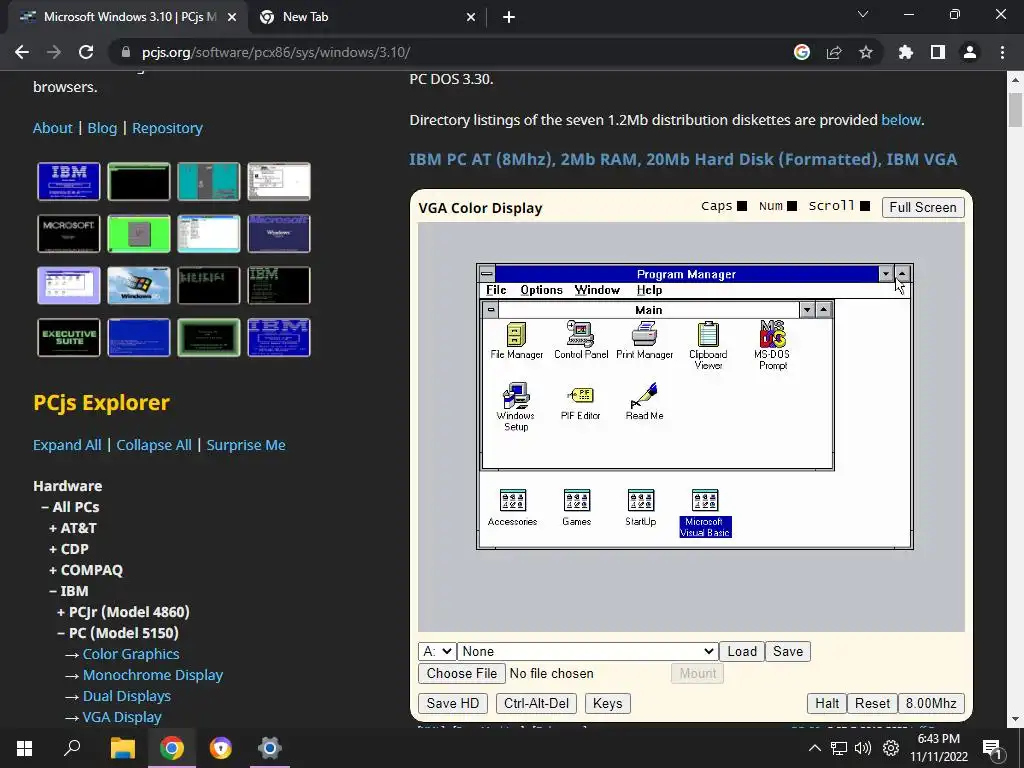Click the Chrome extensions puzzle icon
This screenshot has height=768, width=1024.
pos(905,52)
